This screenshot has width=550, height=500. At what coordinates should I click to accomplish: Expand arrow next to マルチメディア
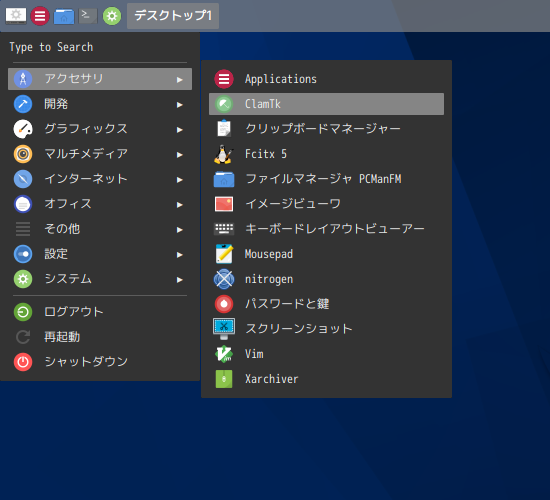pos(180,155)
